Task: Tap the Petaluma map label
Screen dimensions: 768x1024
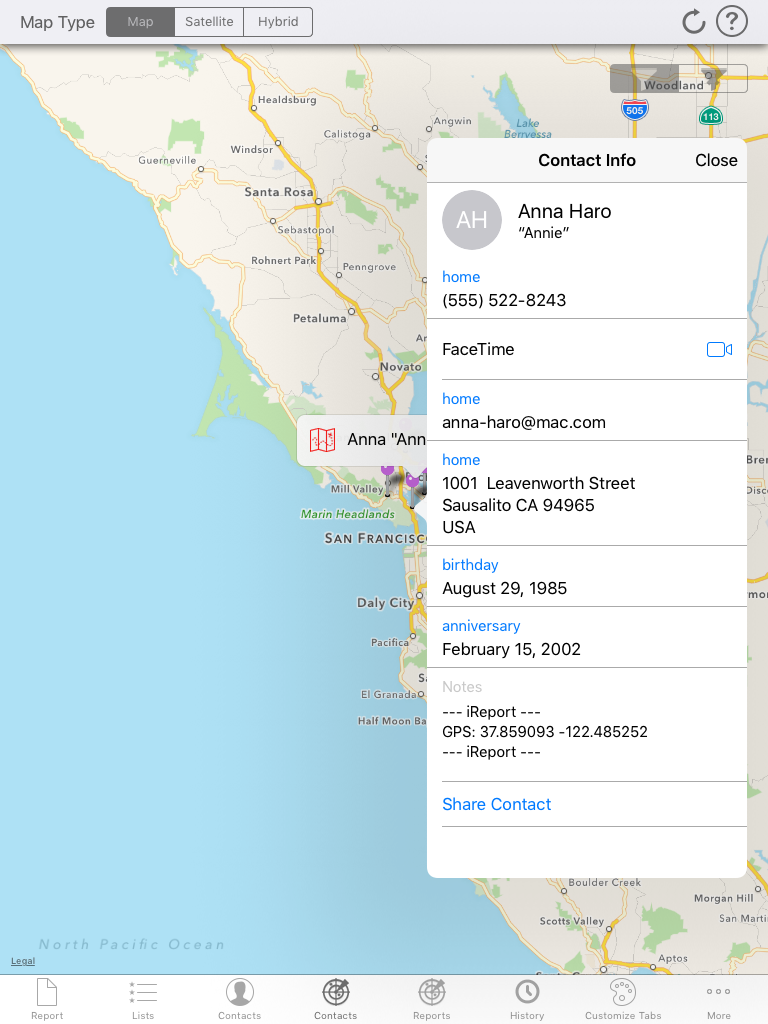Action: point(319,319)
